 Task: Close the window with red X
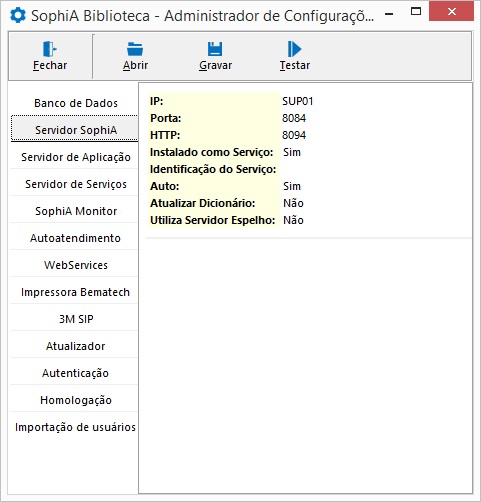pos(452,12)
